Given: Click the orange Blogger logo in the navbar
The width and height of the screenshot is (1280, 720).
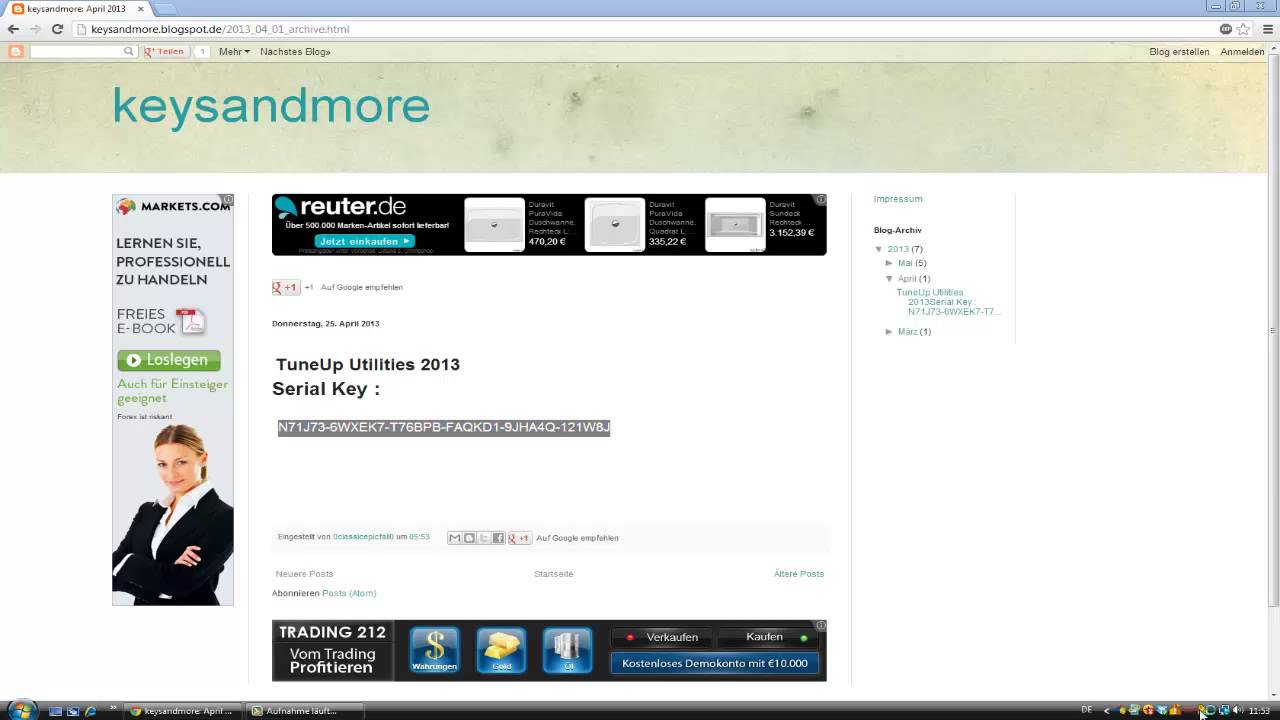Looking at the screenshot, I should tap(16, 51).
